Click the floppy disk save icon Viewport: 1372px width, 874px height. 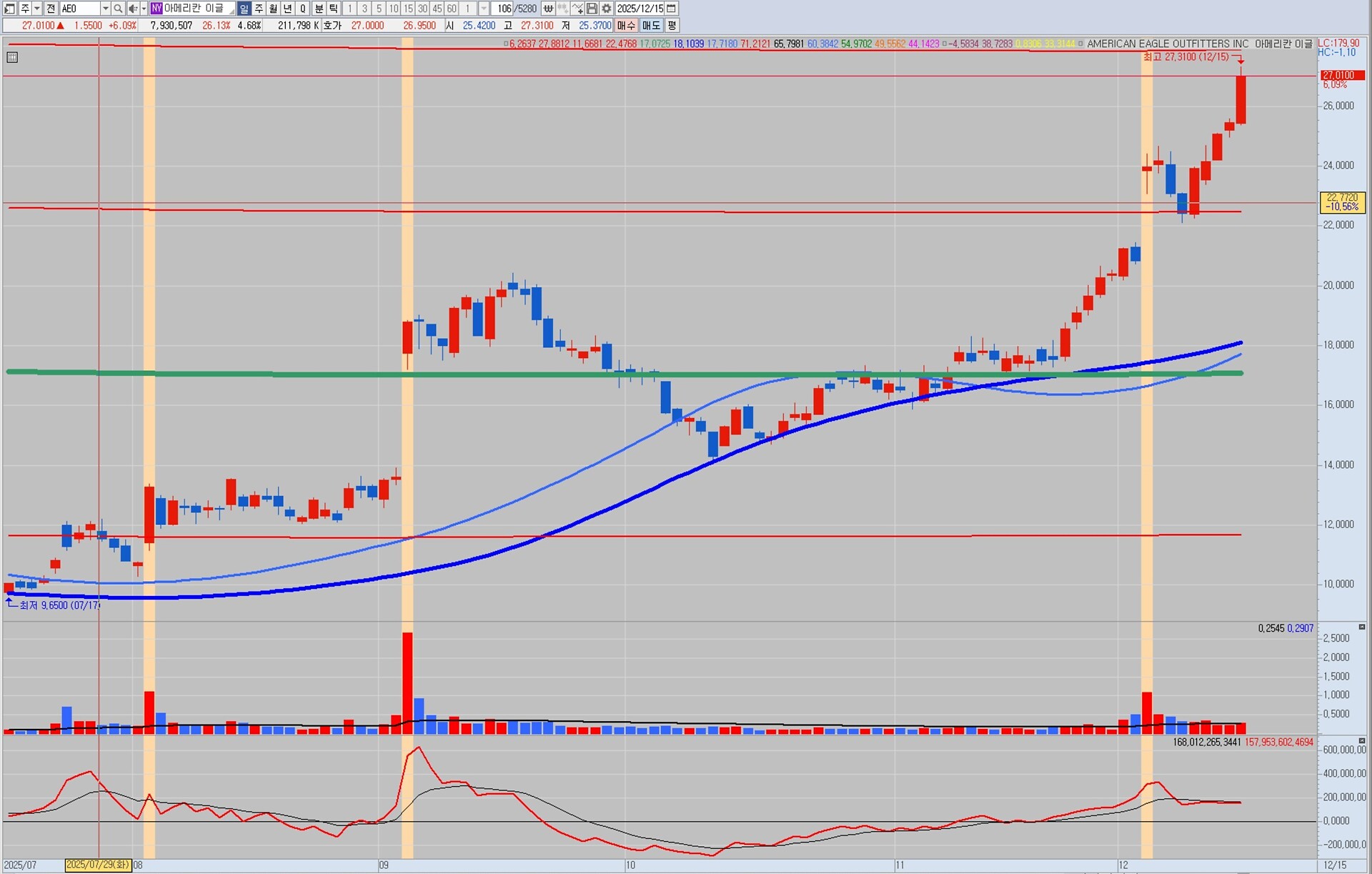click(x=592, y=9)
